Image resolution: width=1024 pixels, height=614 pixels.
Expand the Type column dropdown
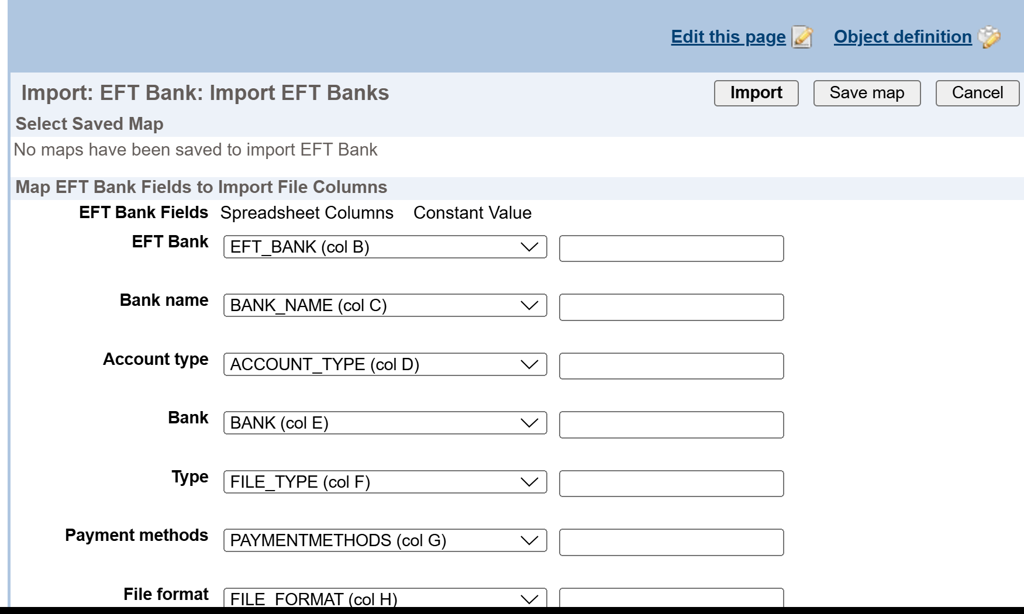[x=385, y=482]
